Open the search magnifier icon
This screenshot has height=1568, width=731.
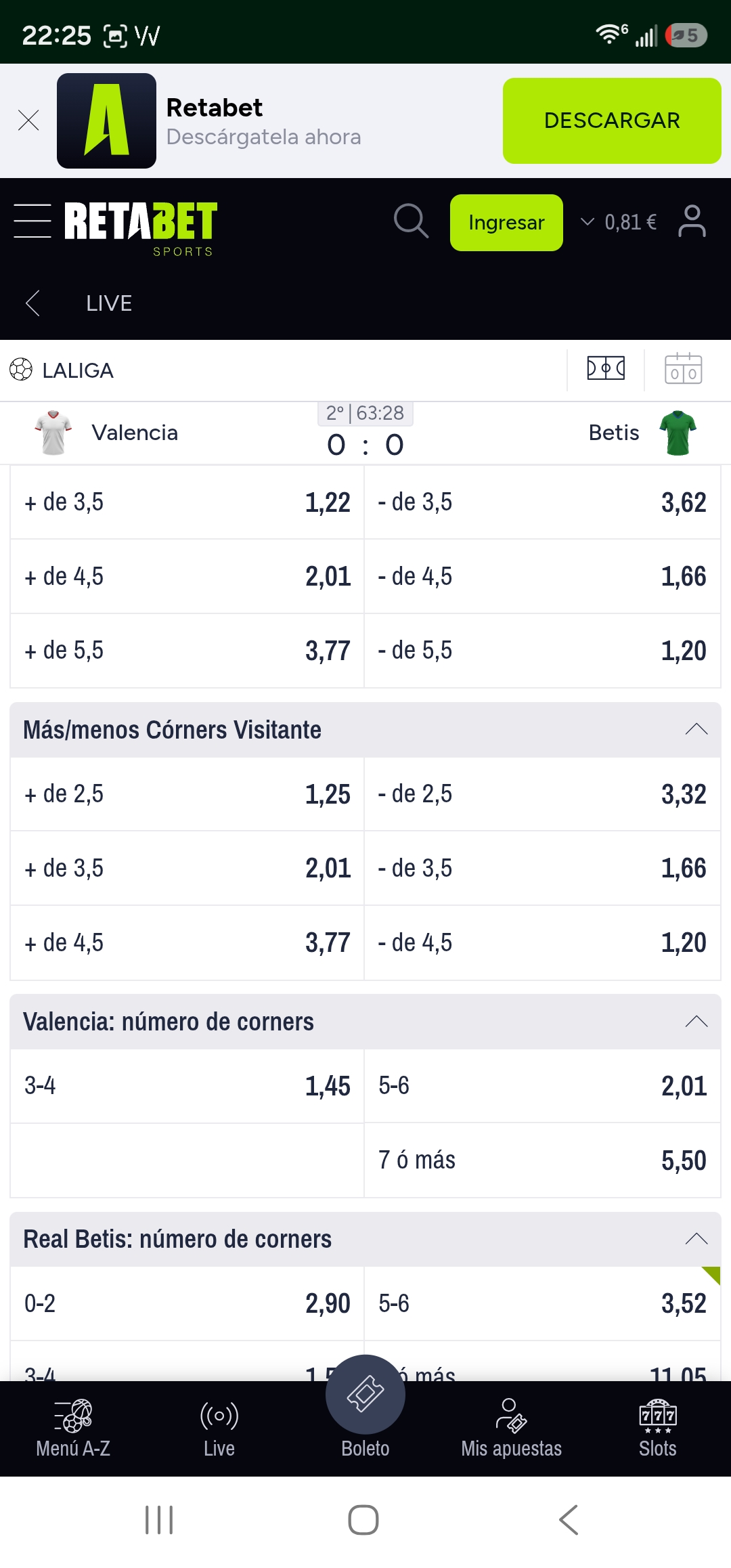(x=411, y=221)
